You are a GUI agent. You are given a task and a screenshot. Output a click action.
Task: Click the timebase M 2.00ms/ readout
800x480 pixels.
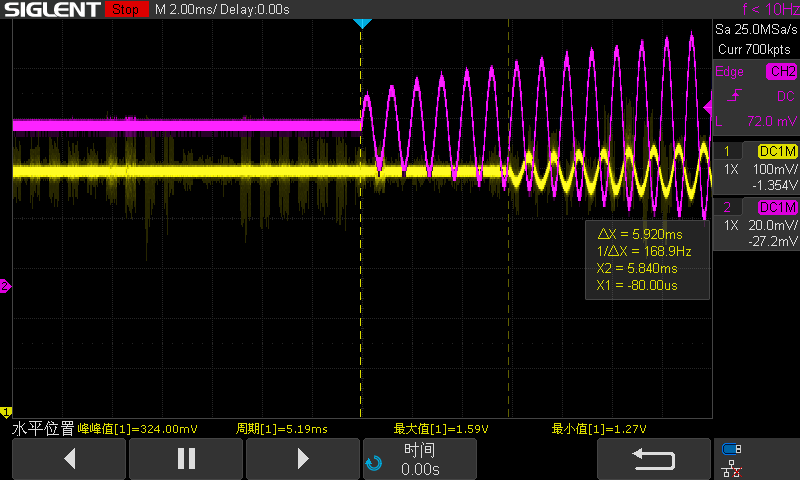(x=186, y=9)
